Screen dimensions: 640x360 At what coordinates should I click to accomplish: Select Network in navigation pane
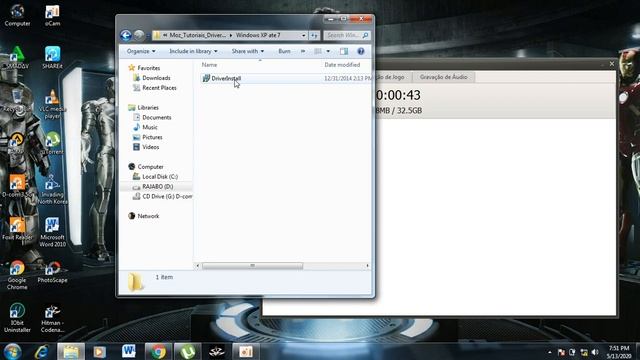pyautogui.click(x=148, y=216)
